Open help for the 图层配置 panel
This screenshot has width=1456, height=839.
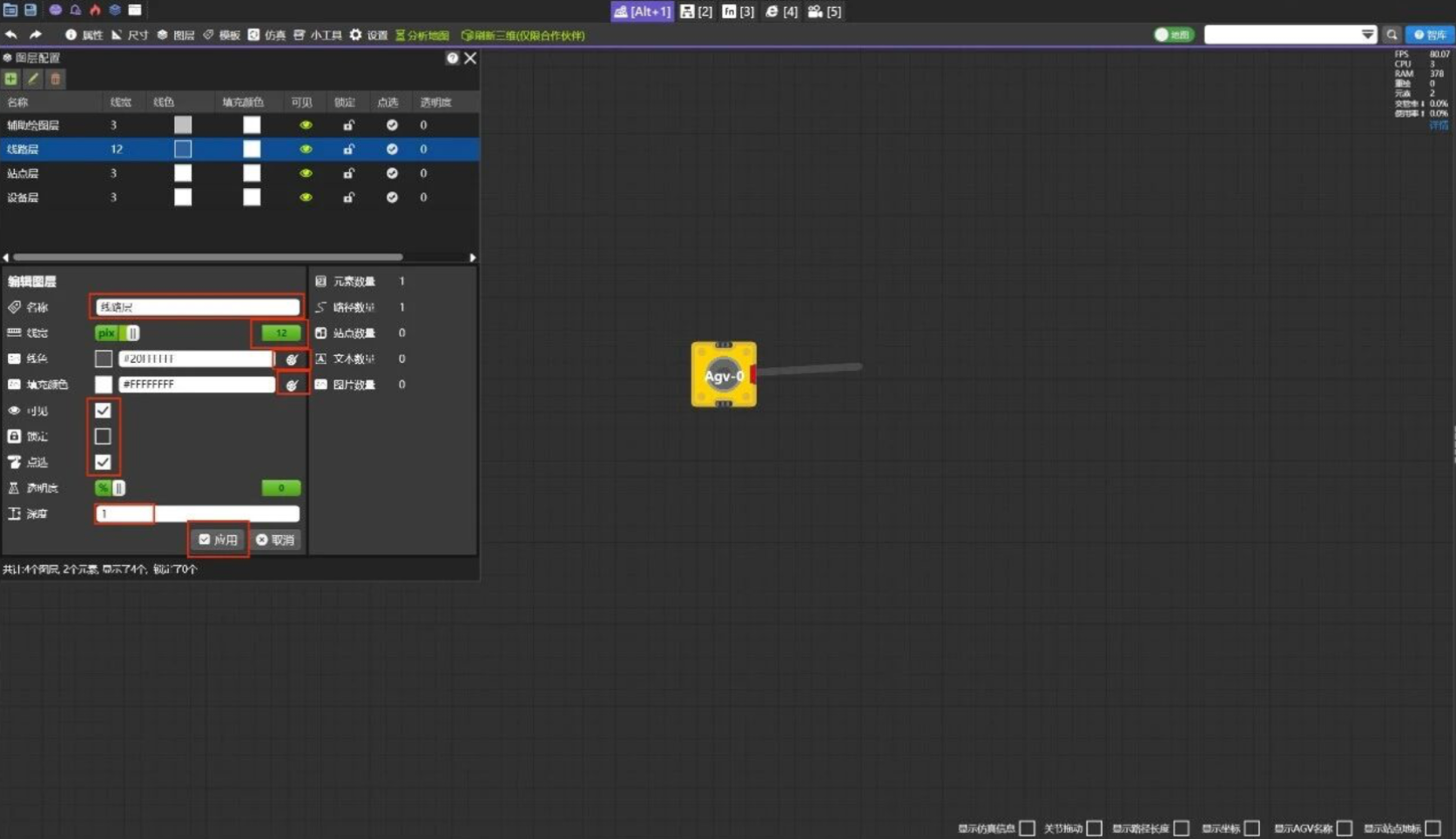point(452,58)
